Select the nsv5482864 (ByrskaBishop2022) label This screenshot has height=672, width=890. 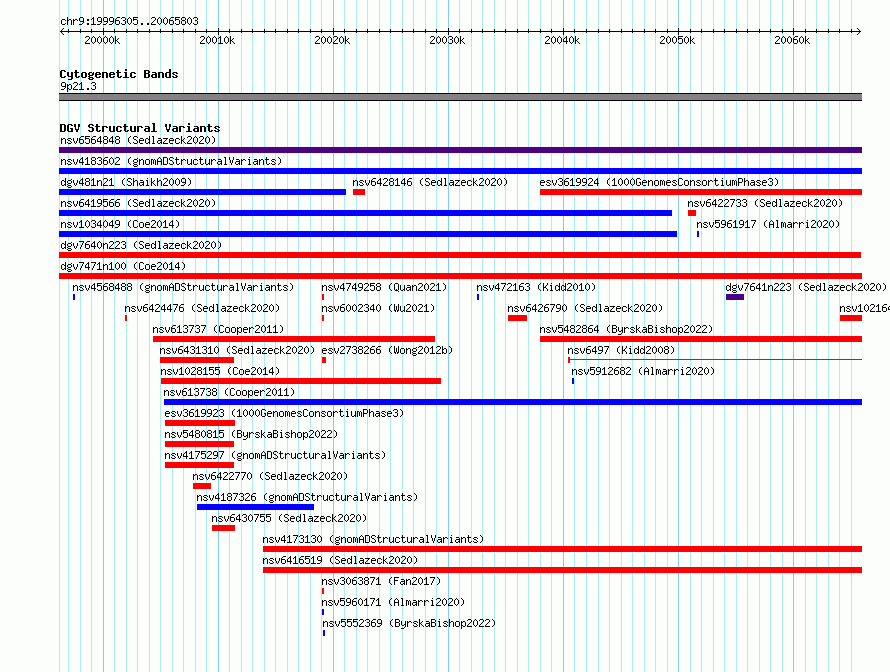point(626,329)
